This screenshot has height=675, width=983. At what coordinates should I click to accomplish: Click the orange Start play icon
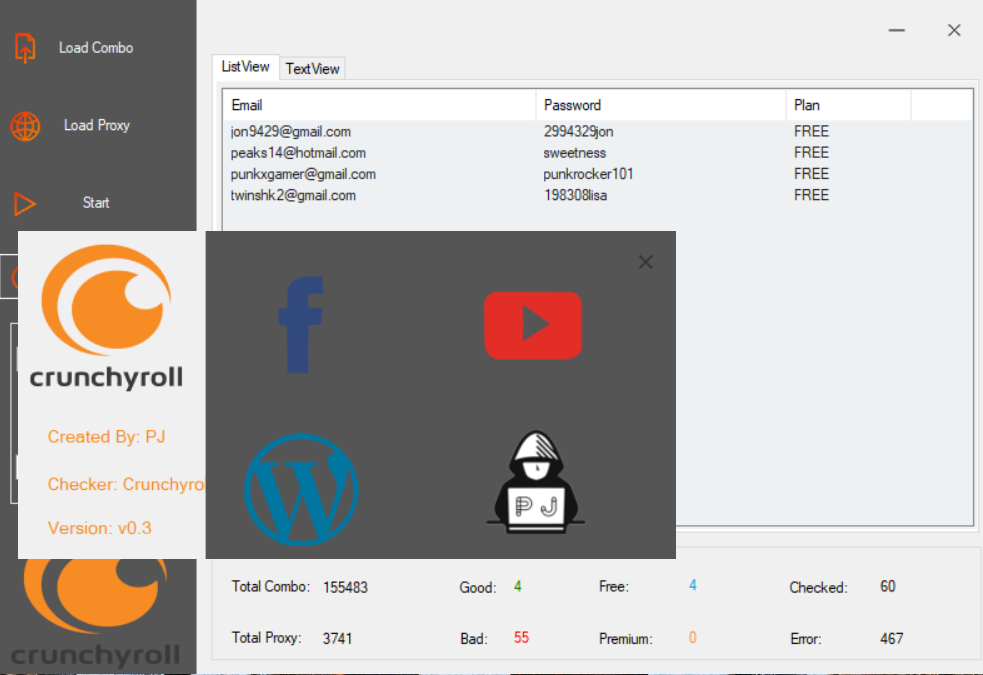point(24,204)
